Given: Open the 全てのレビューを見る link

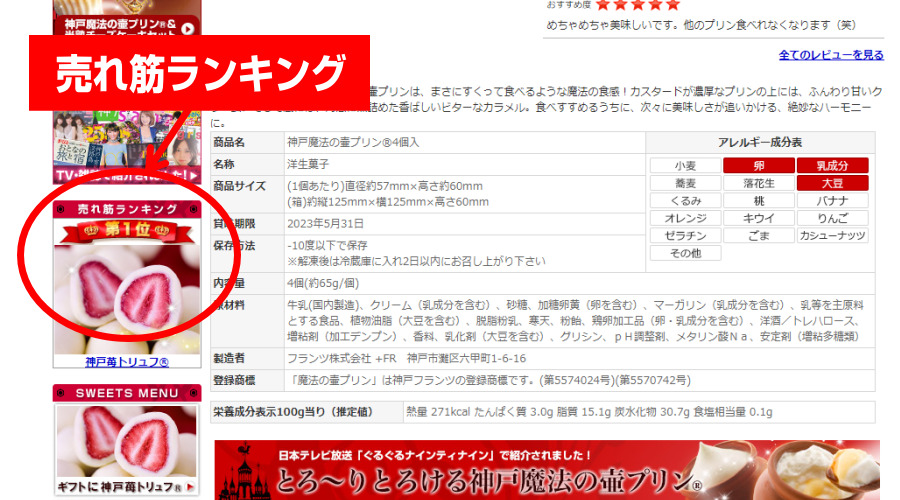Looking at the screenshot, I should pos(830,55).
